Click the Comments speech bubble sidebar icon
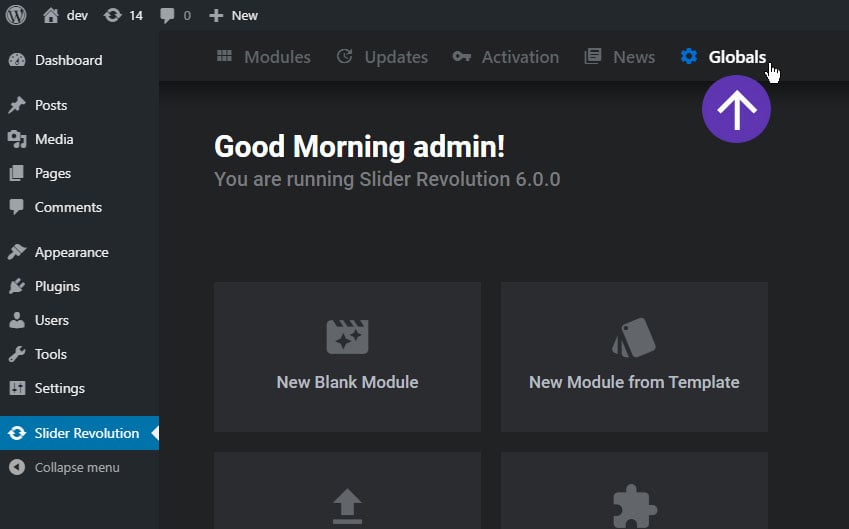This screenshot has height=529, width=849. coord(17,207)
